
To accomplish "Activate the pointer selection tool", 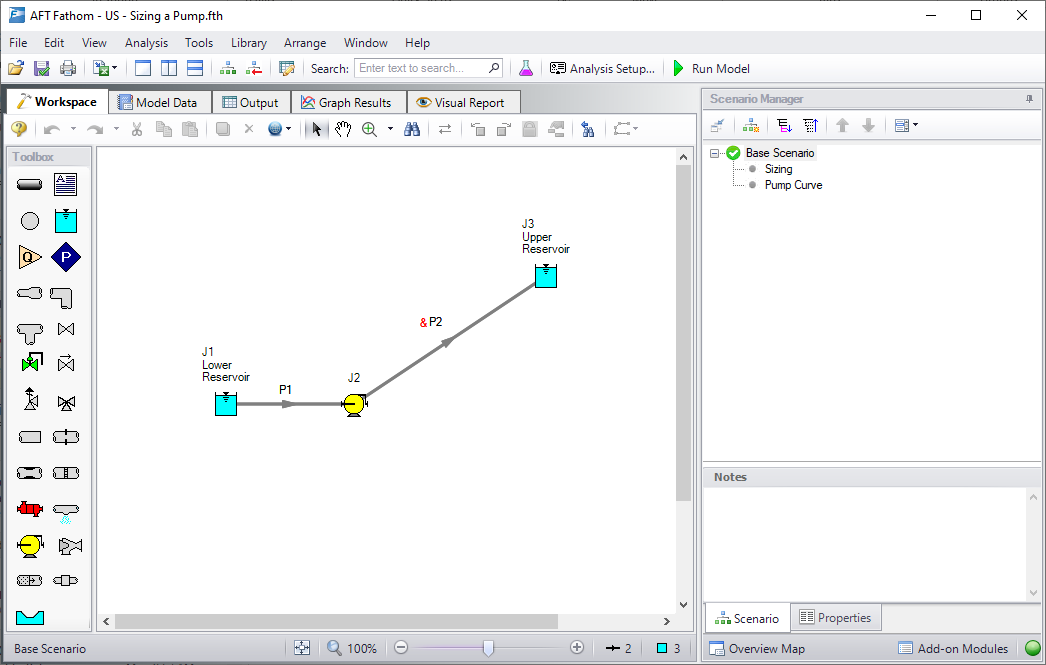I will tap(316, 129).
